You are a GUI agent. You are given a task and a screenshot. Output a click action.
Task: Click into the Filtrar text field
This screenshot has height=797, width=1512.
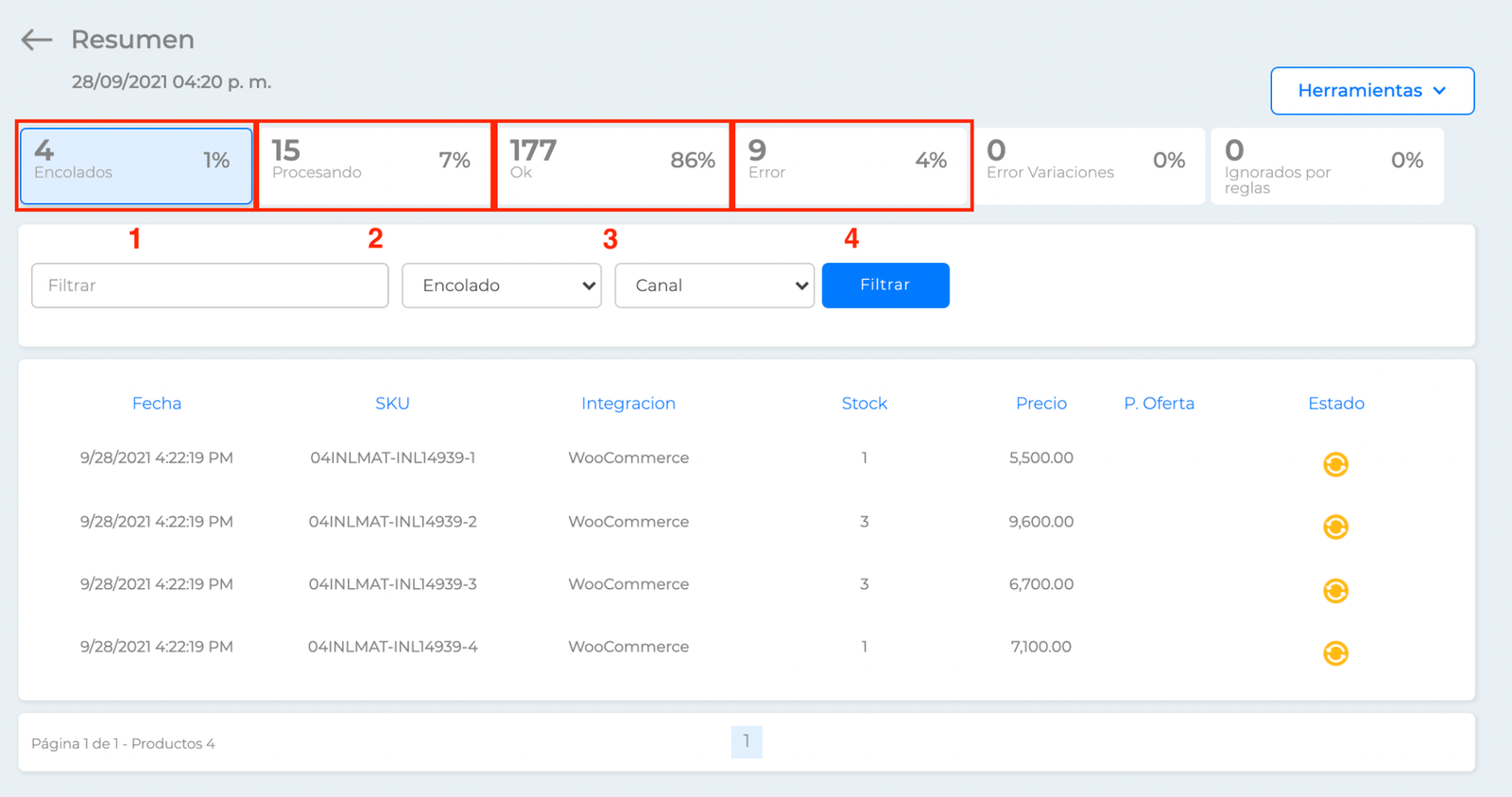tap(210, 286)
